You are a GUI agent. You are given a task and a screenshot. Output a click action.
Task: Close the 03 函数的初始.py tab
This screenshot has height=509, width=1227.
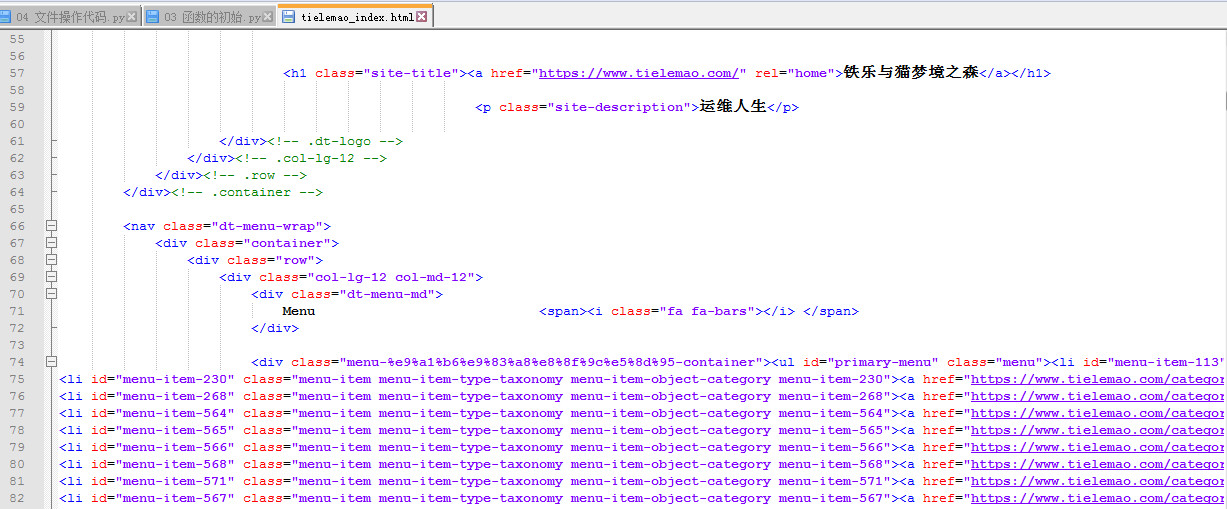tap(268, 17)
